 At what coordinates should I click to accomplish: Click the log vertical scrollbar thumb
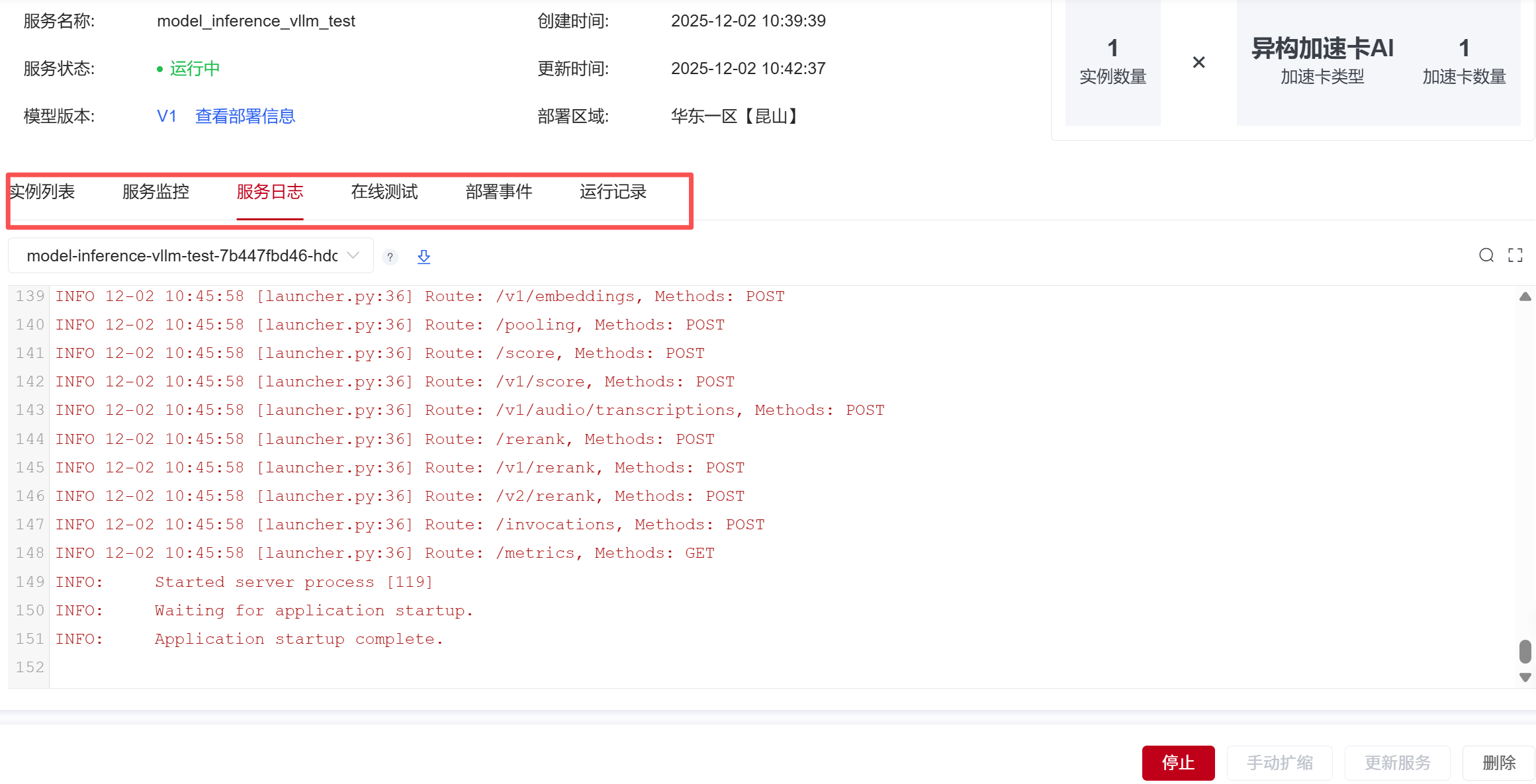click(1525, 651)
